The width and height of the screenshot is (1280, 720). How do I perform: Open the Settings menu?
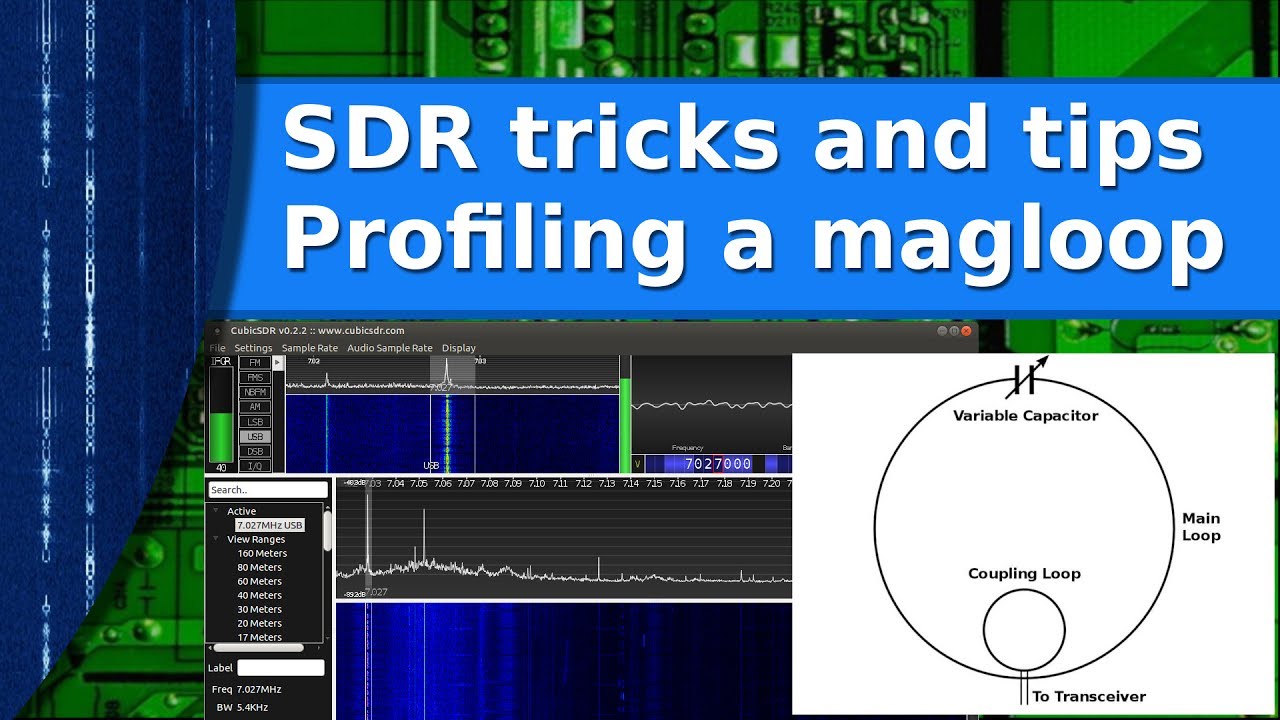[253, 348]
